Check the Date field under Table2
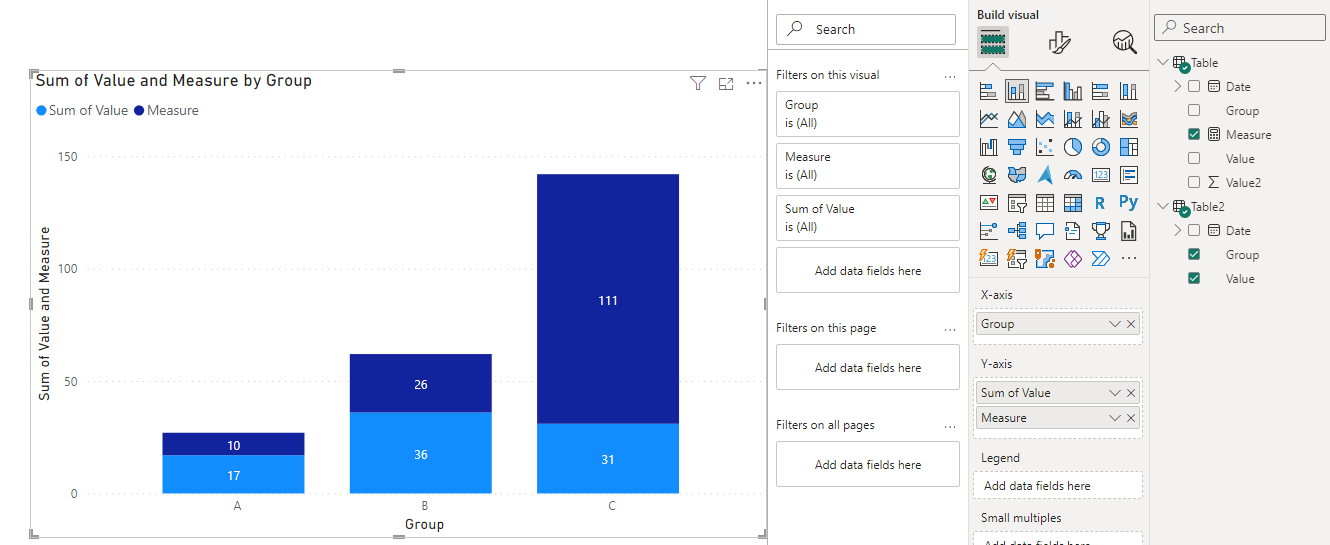 [x=1194, y=230]
